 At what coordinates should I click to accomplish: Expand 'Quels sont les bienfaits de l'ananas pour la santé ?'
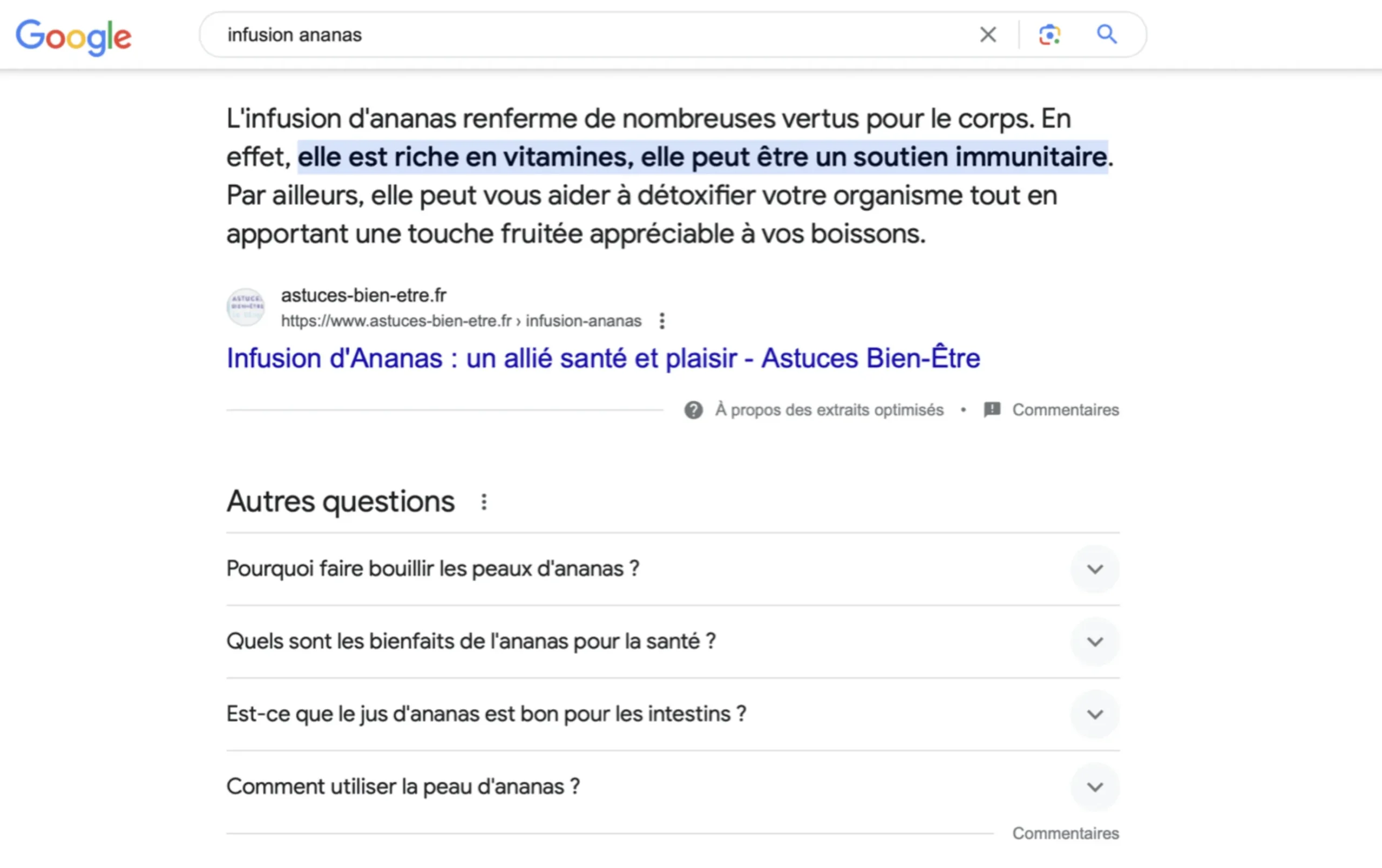click(x=1094, y=642)
